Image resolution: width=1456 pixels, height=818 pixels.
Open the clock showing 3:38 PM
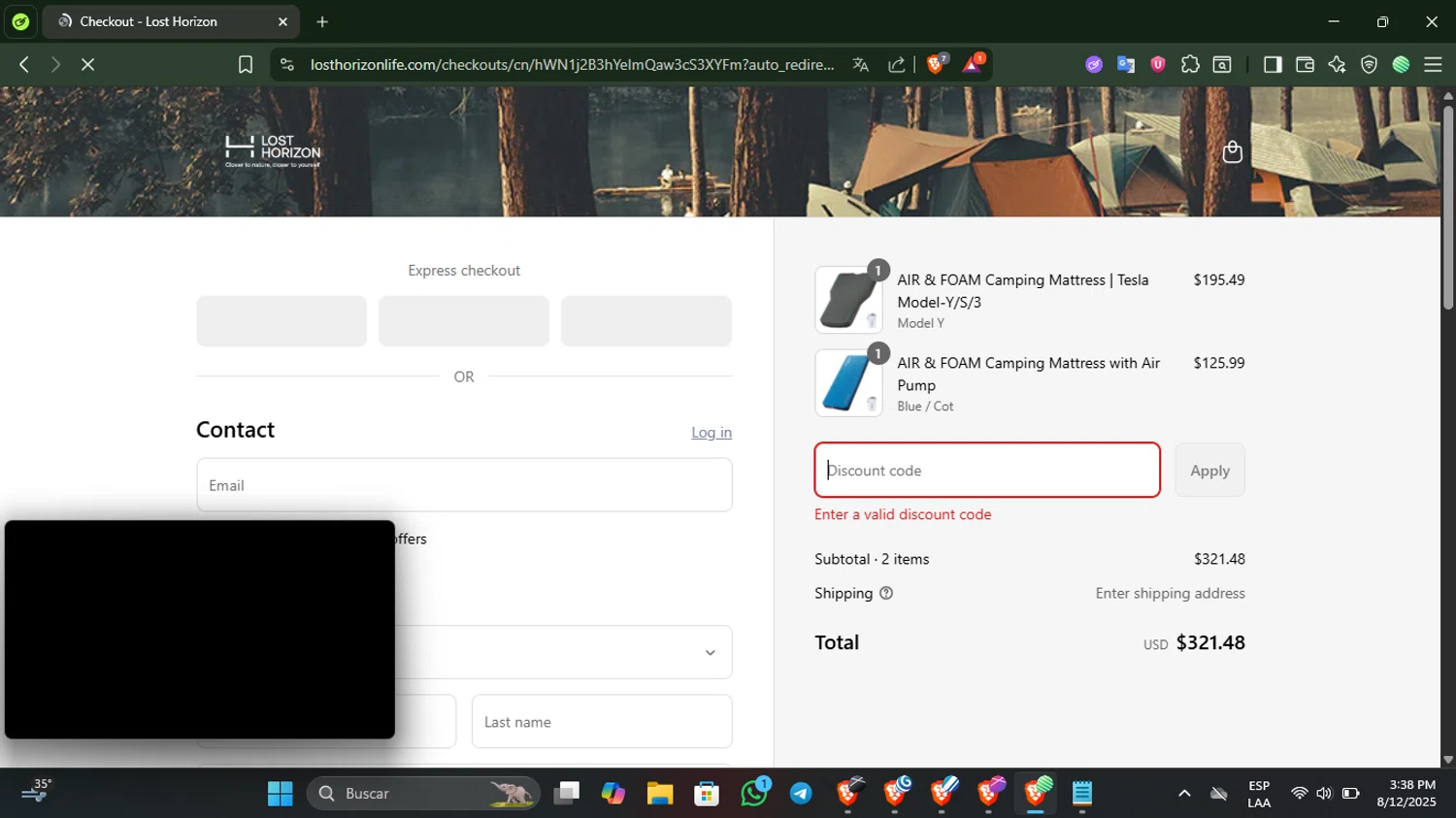click(x=1406, y=794)
